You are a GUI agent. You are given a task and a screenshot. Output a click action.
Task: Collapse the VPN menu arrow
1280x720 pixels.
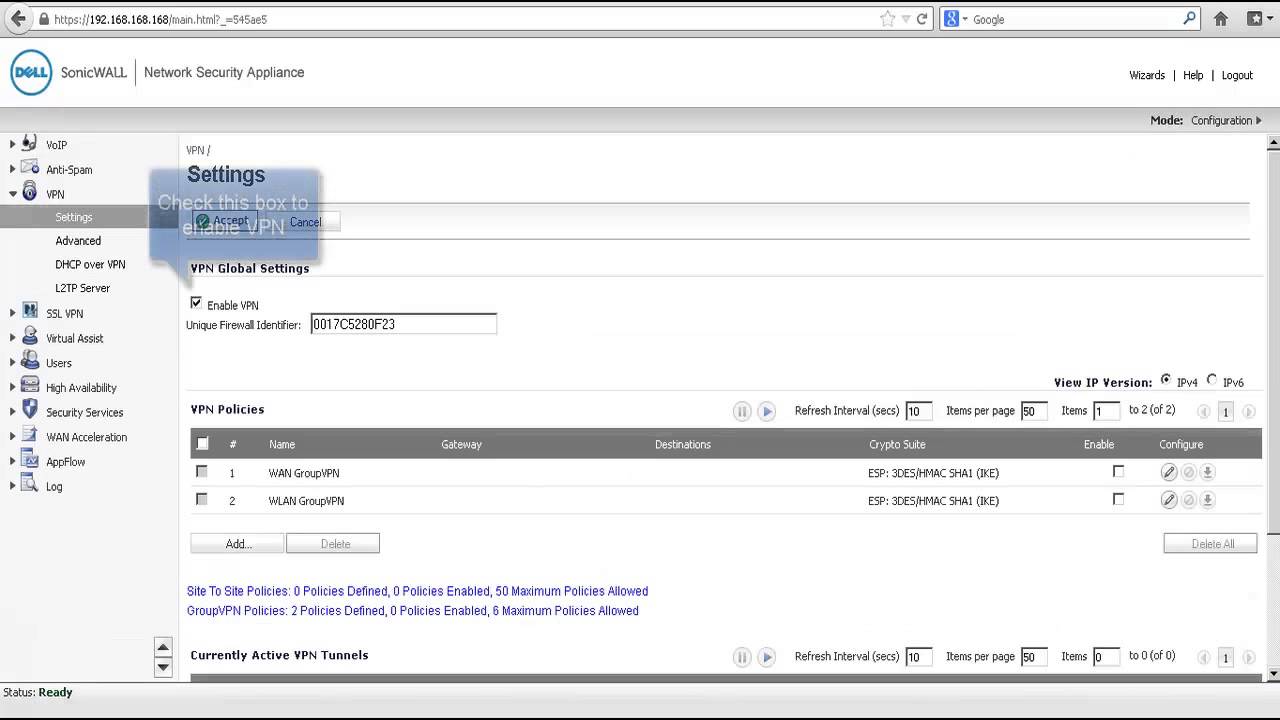[13, 195]
